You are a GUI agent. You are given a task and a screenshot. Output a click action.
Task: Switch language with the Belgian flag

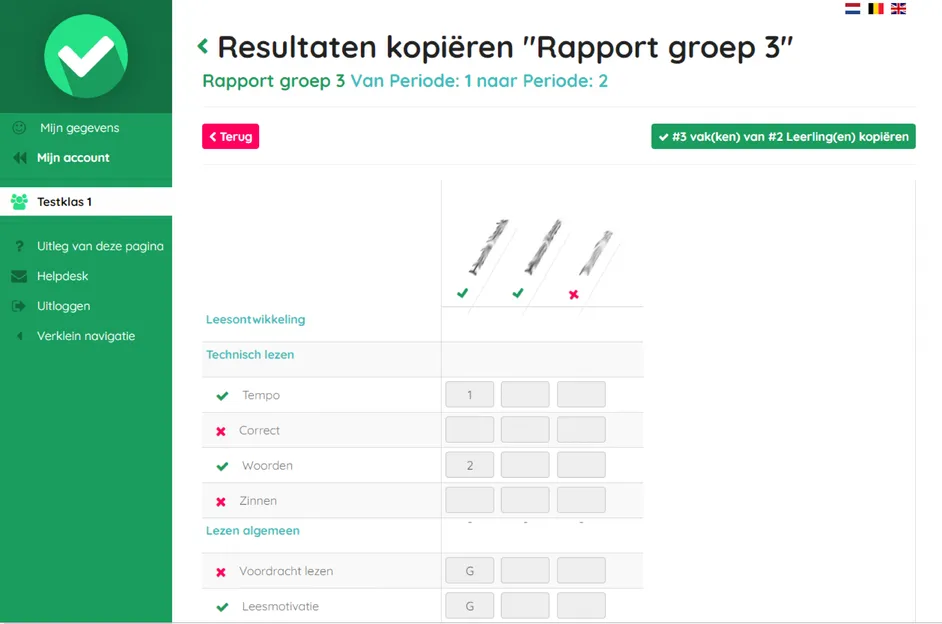[875, 8]
